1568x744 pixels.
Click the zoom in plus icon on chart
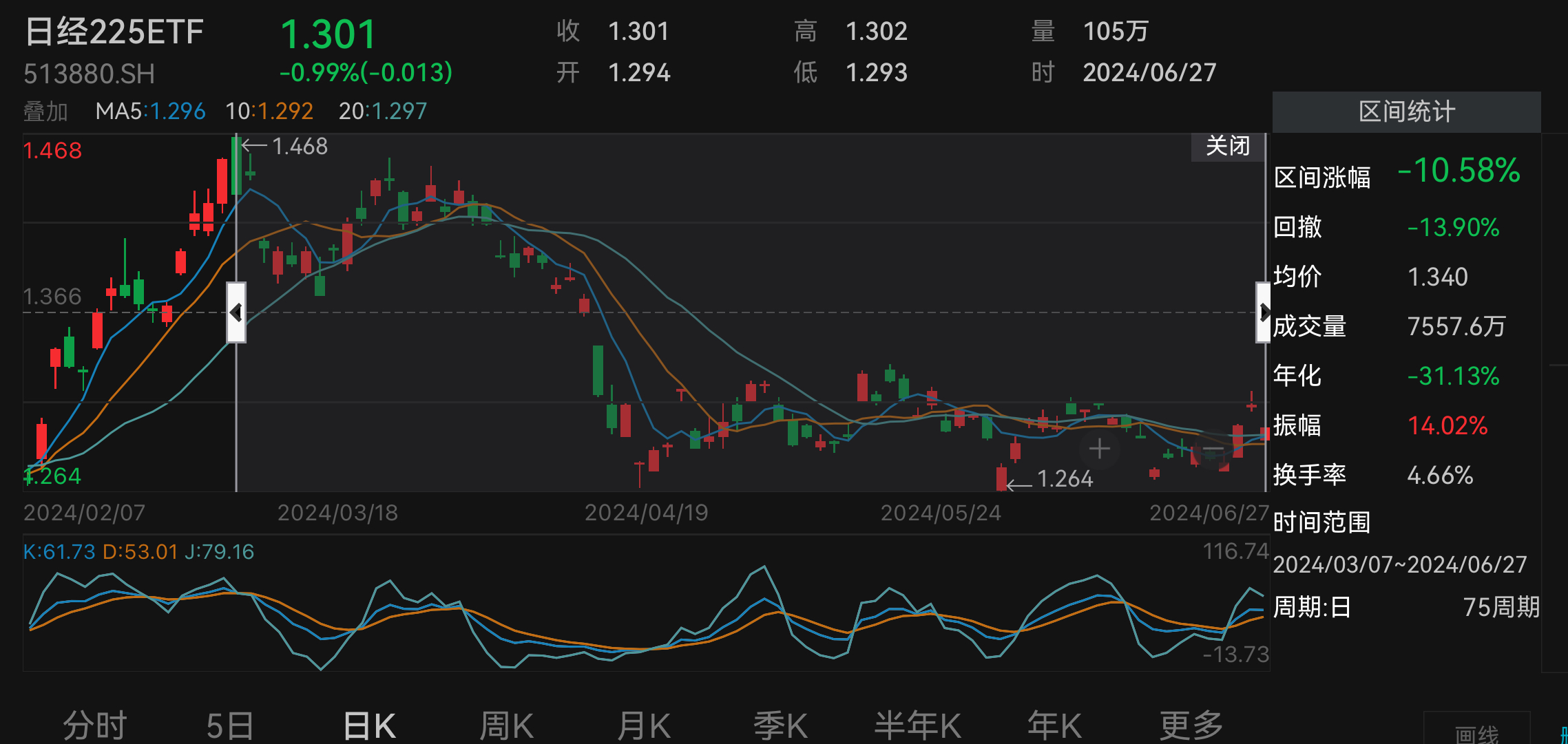click(1099, 449)
